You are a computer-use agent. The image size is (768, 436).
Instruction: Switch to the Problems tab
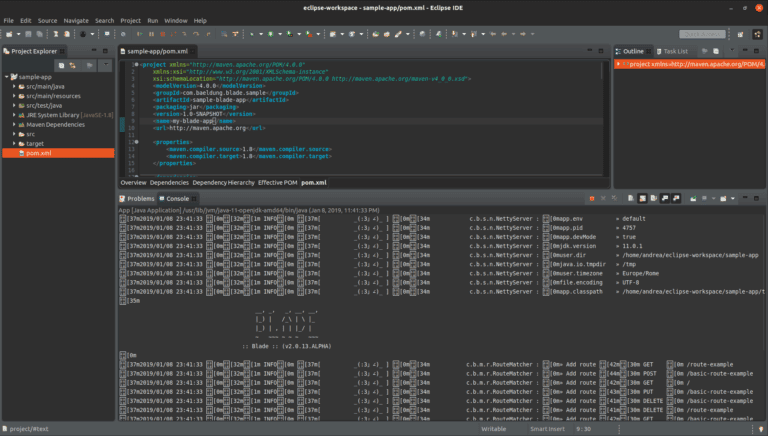click(x=140, y=198)
